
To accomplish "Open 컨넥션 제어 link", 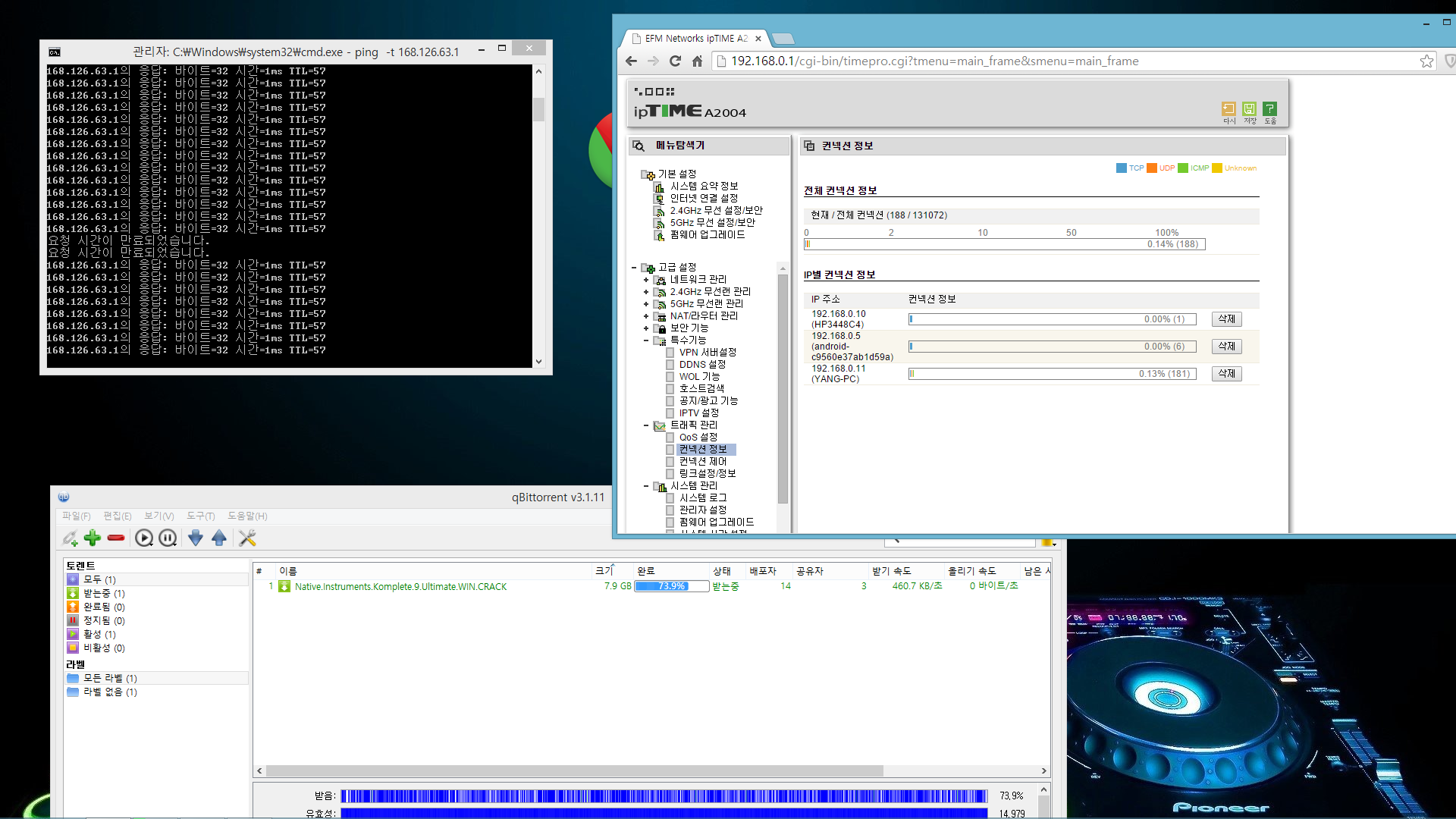I will [x=703, y=462].
